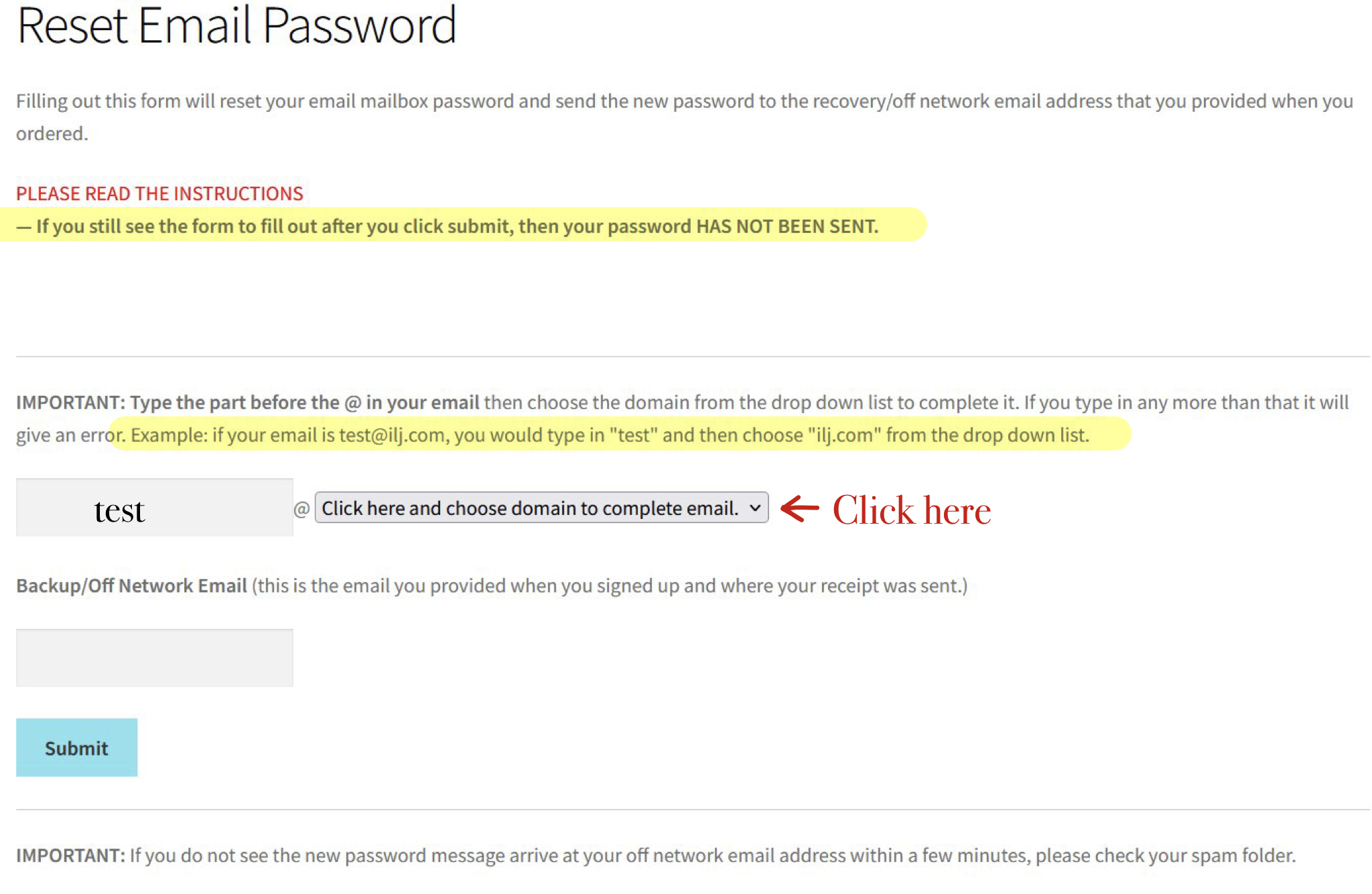Click the bottom bold "IMPORTANT:" label

[70, 856]
